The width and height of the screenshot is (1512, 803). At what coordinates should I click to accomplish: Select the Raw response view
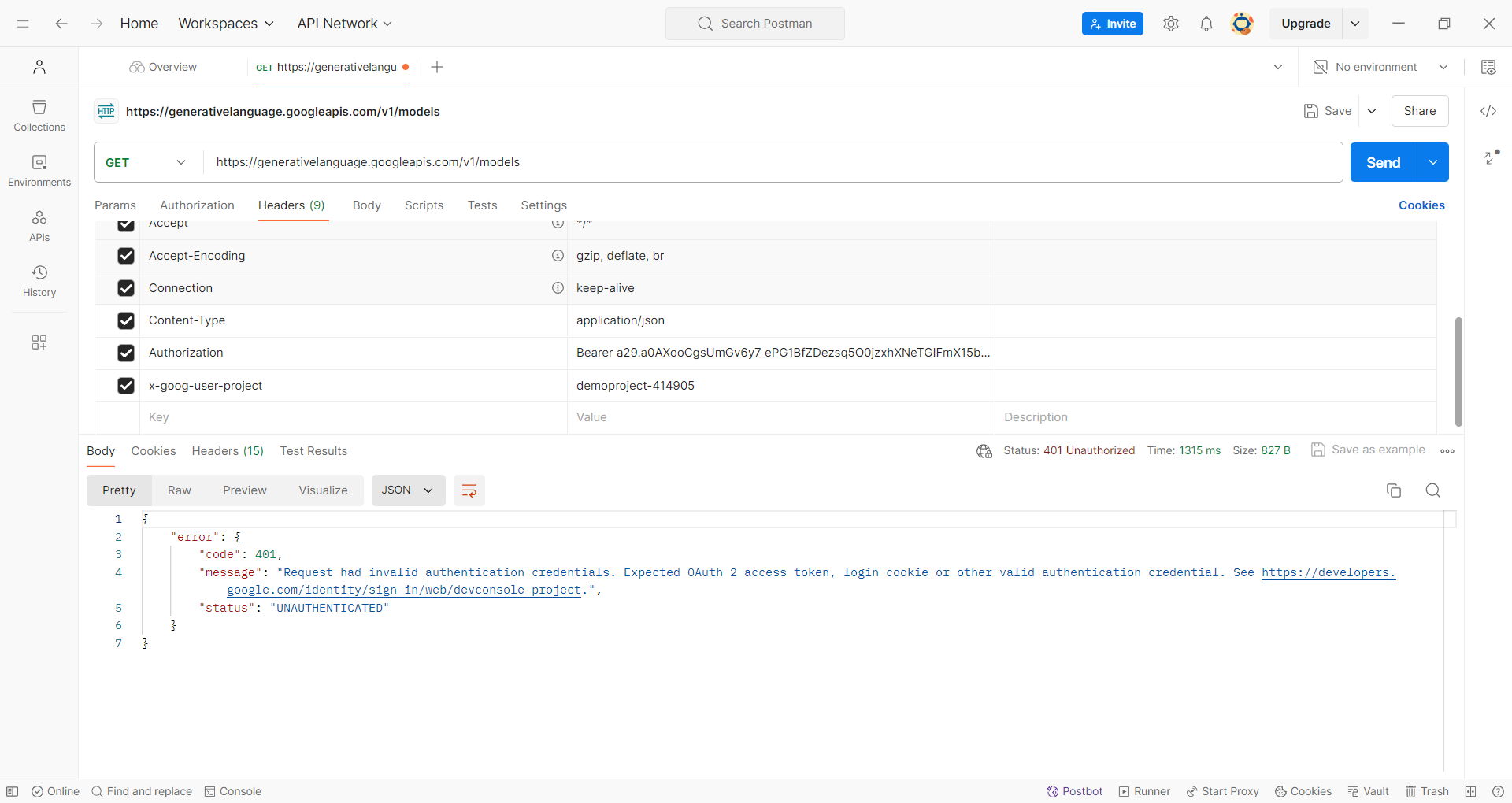180,490
